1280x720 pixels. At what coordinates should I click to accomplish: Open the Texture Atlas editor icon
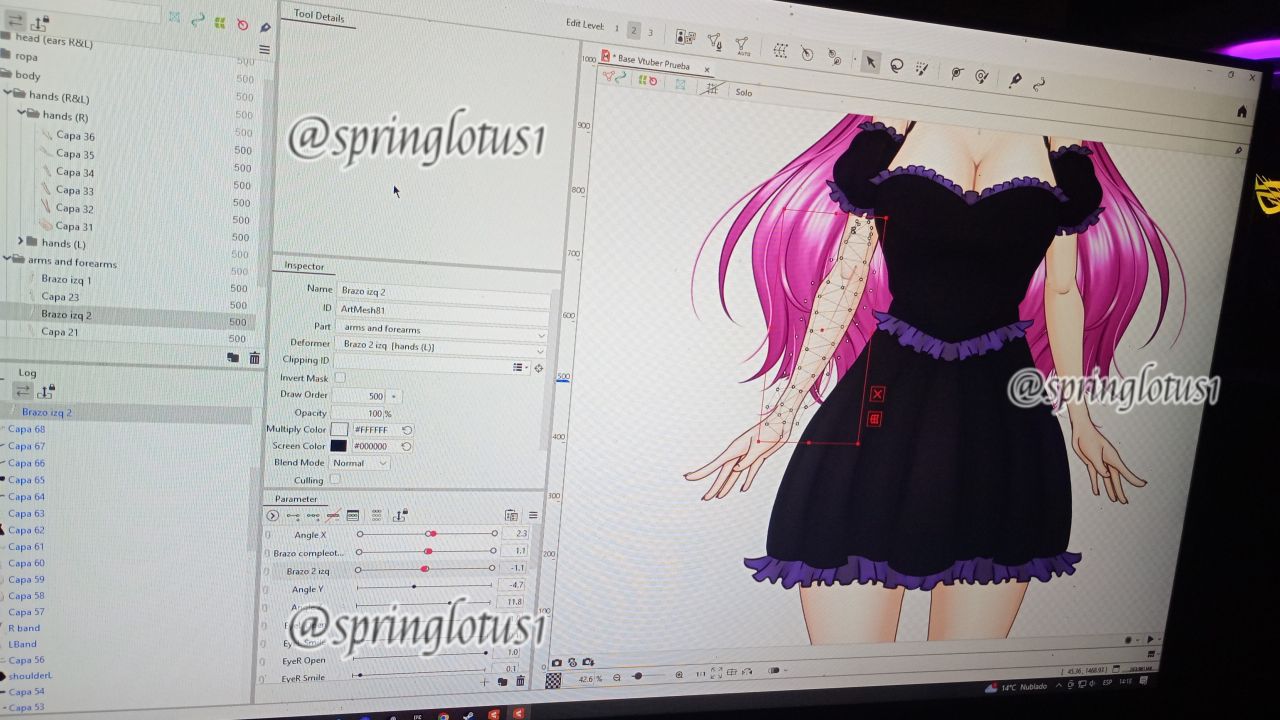[x=685, y=37]
